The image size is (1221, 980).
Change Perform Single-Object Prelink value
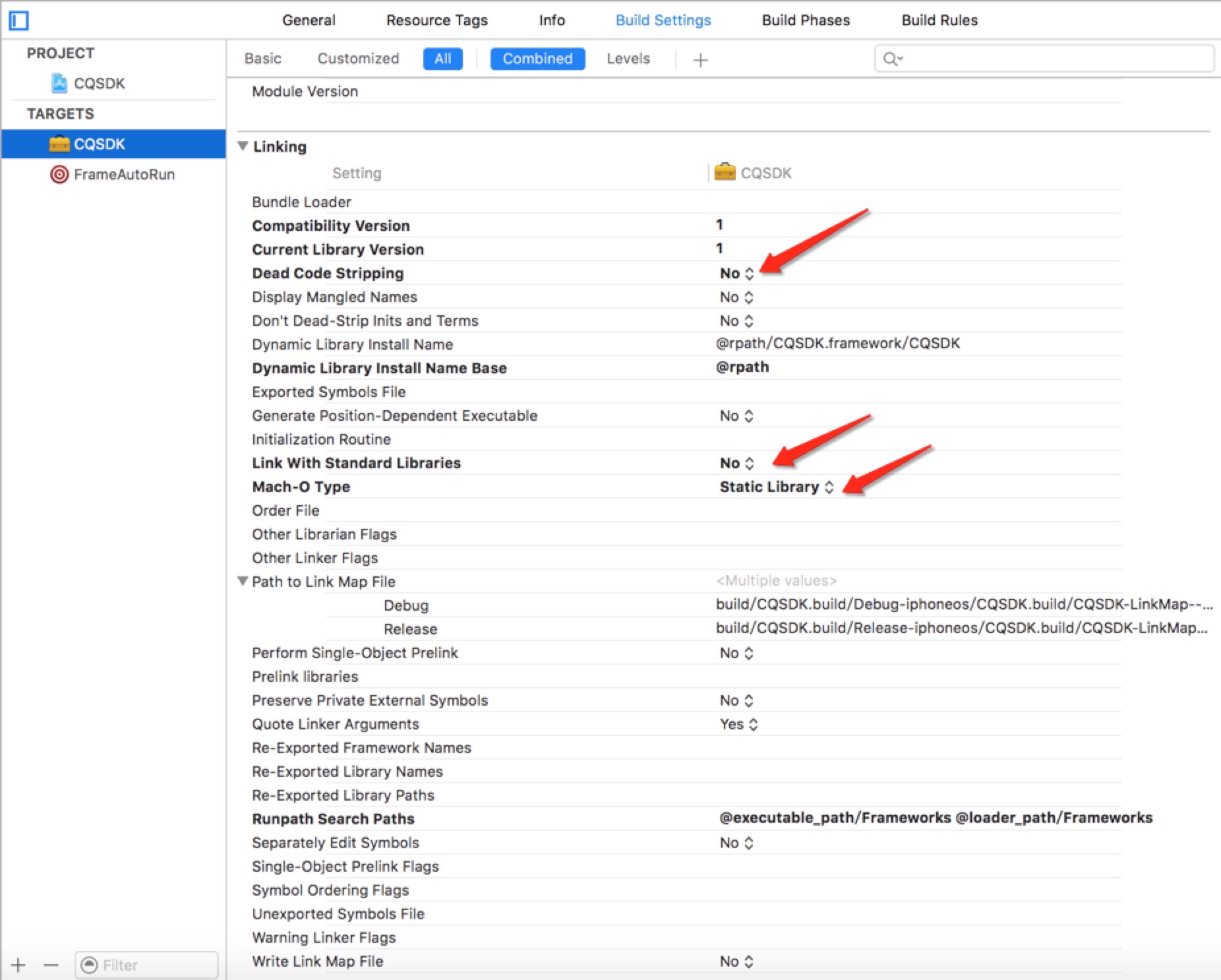(736, 653)
